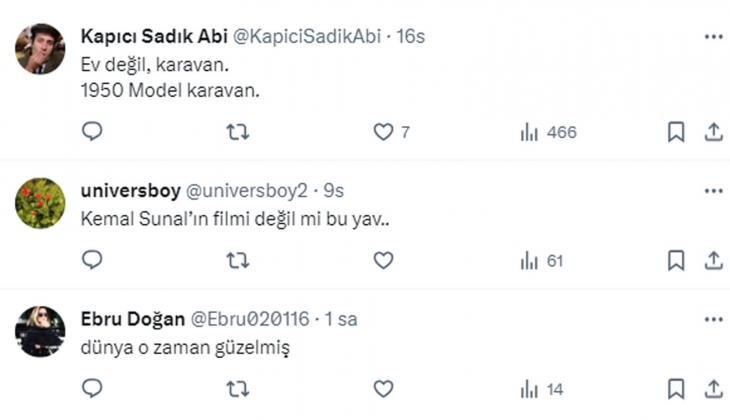Reply to Kapıcı Sadık Abi's tweet
Screen dimensions: 730x420
tap(92, 132)
